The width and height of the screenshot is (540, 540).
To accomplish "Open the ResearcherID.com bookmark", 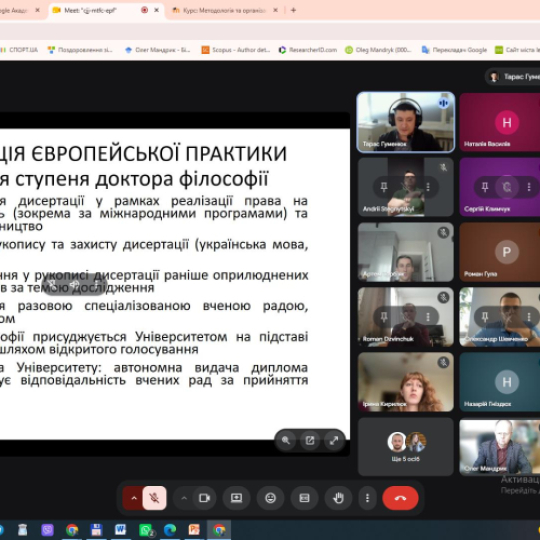I will pos(308,50).
